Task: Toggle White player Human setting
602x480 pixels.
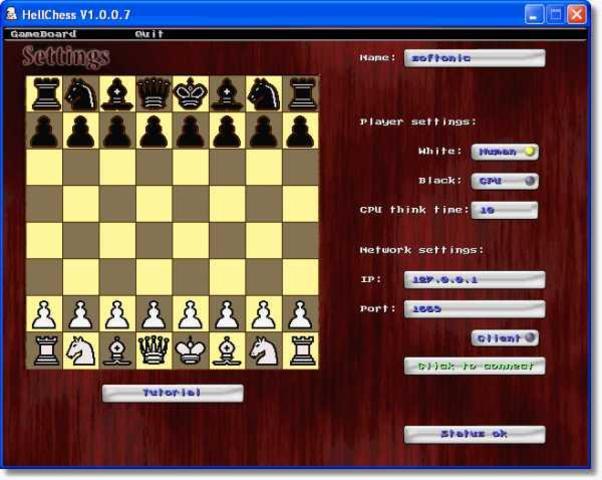Action: pos(504,152)
